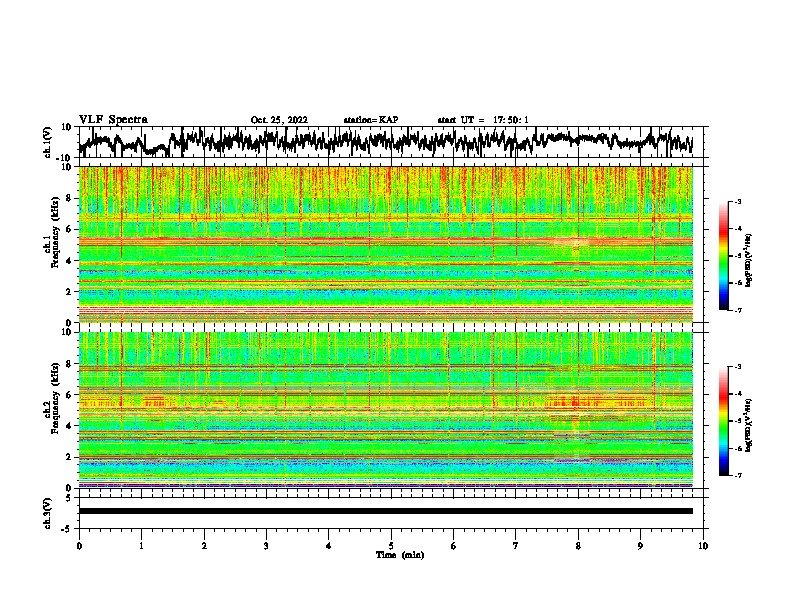Click the ch.2 spectrogram panel

(386, 410)
